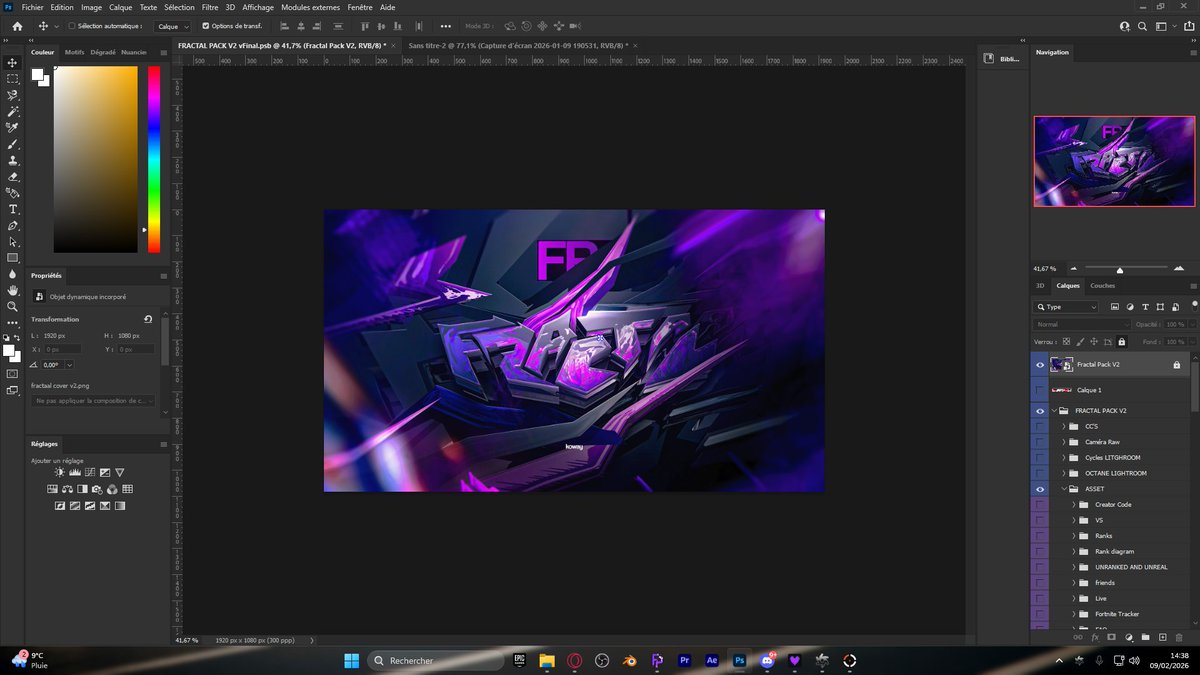The width and height of the screenshot is (1200, 675).
Task: Select the Hand tool
Action: point(13,290)
